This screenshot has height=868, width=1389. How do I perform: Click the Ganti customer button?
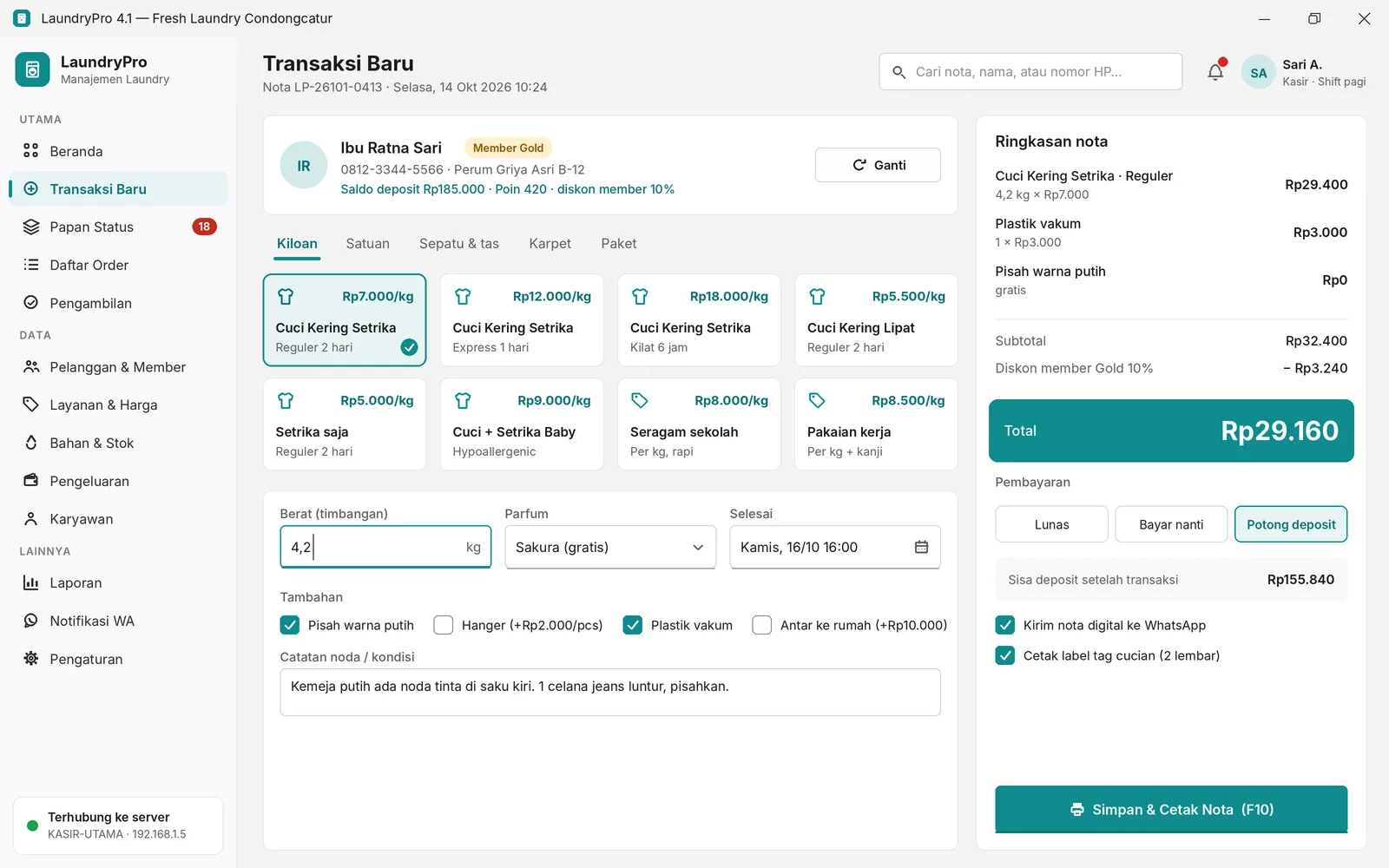[878, 165]
